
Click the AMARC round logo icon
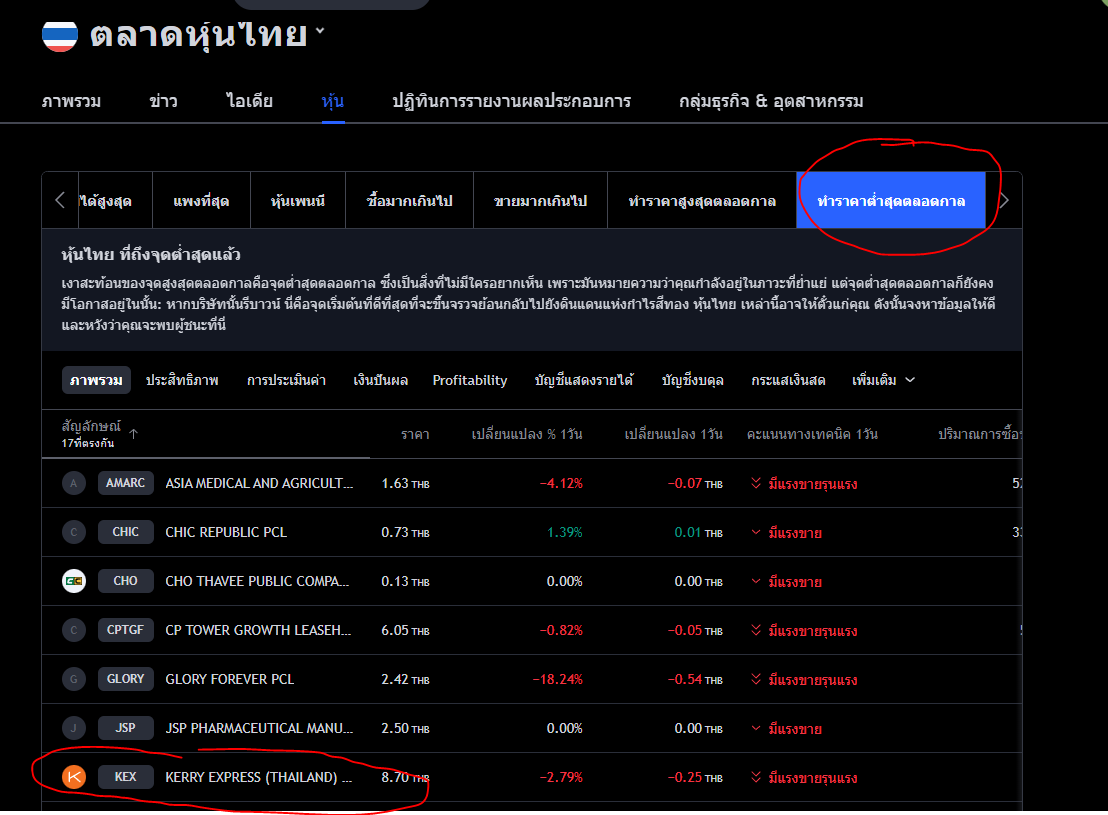73,483
